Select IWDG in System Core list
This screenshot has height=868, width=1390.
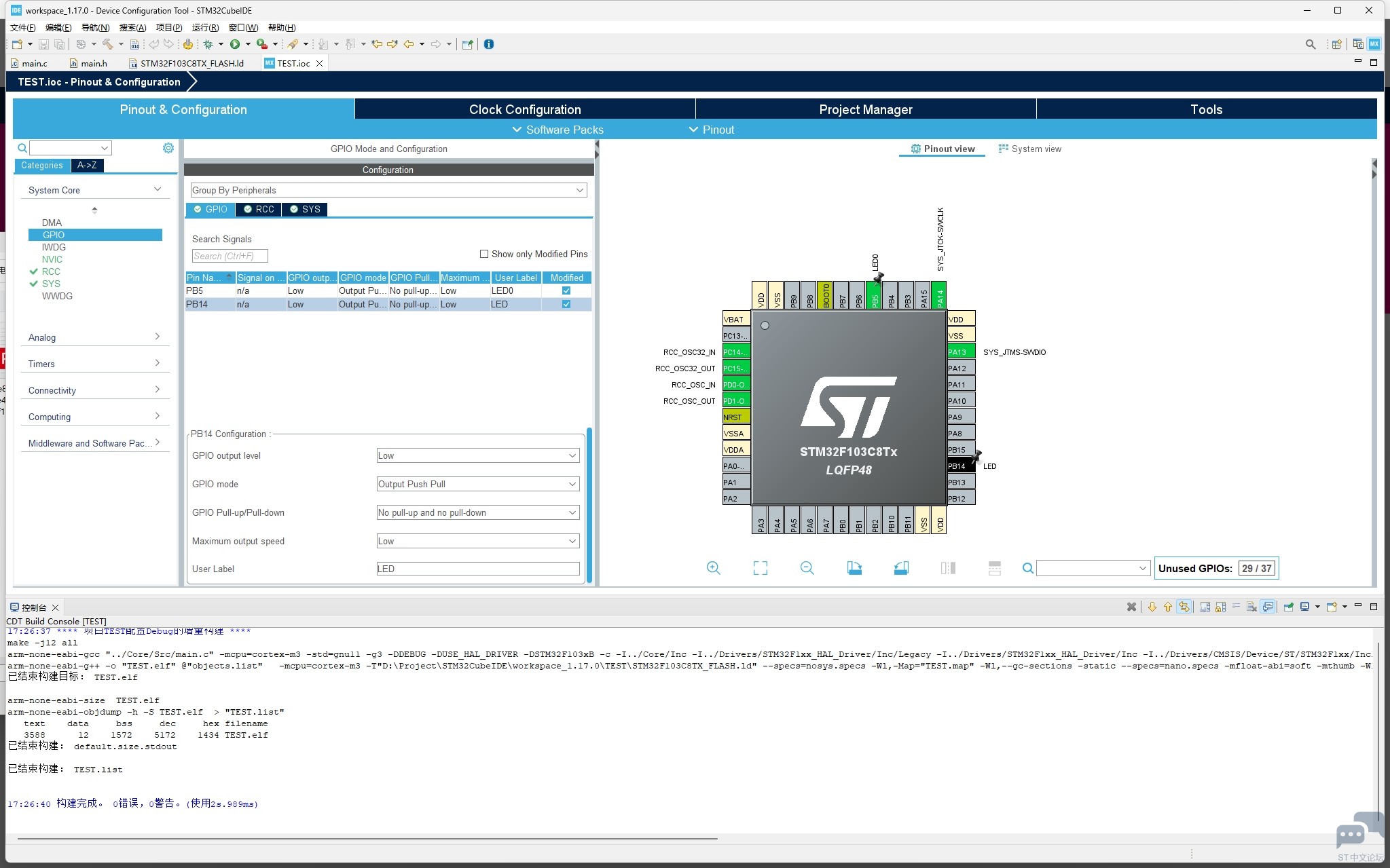click(x=54, y=247)
